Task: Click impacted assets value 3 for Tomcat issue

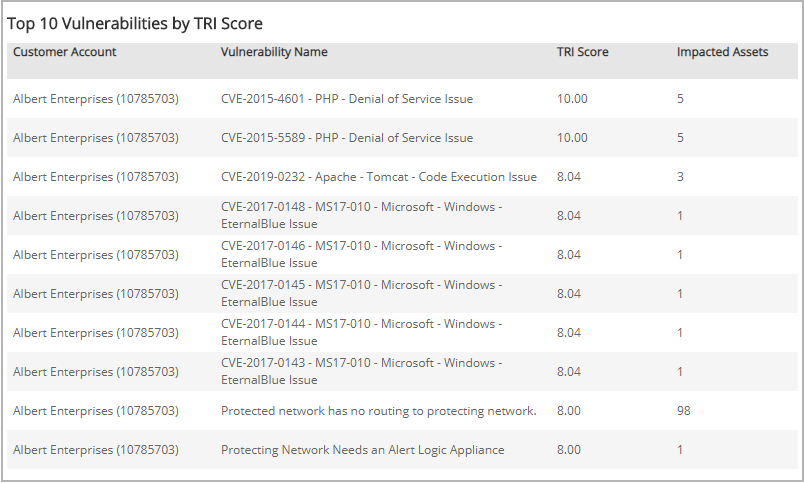Action: [x=680, y=177]
